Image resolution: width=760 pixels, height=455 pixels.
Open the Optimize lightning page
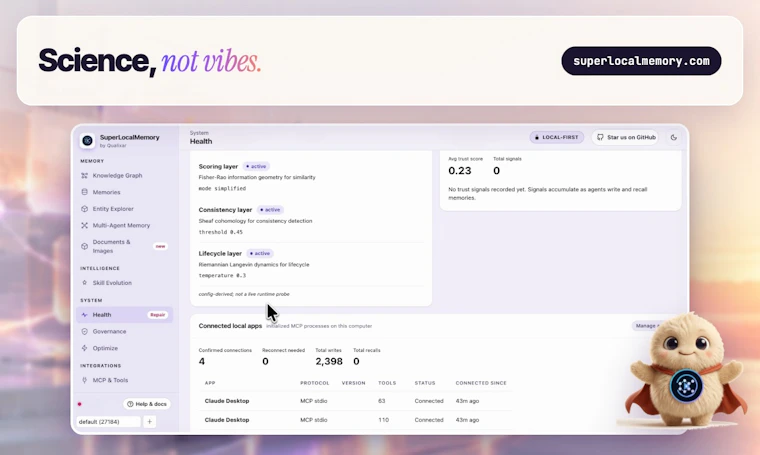coord(105,348)
